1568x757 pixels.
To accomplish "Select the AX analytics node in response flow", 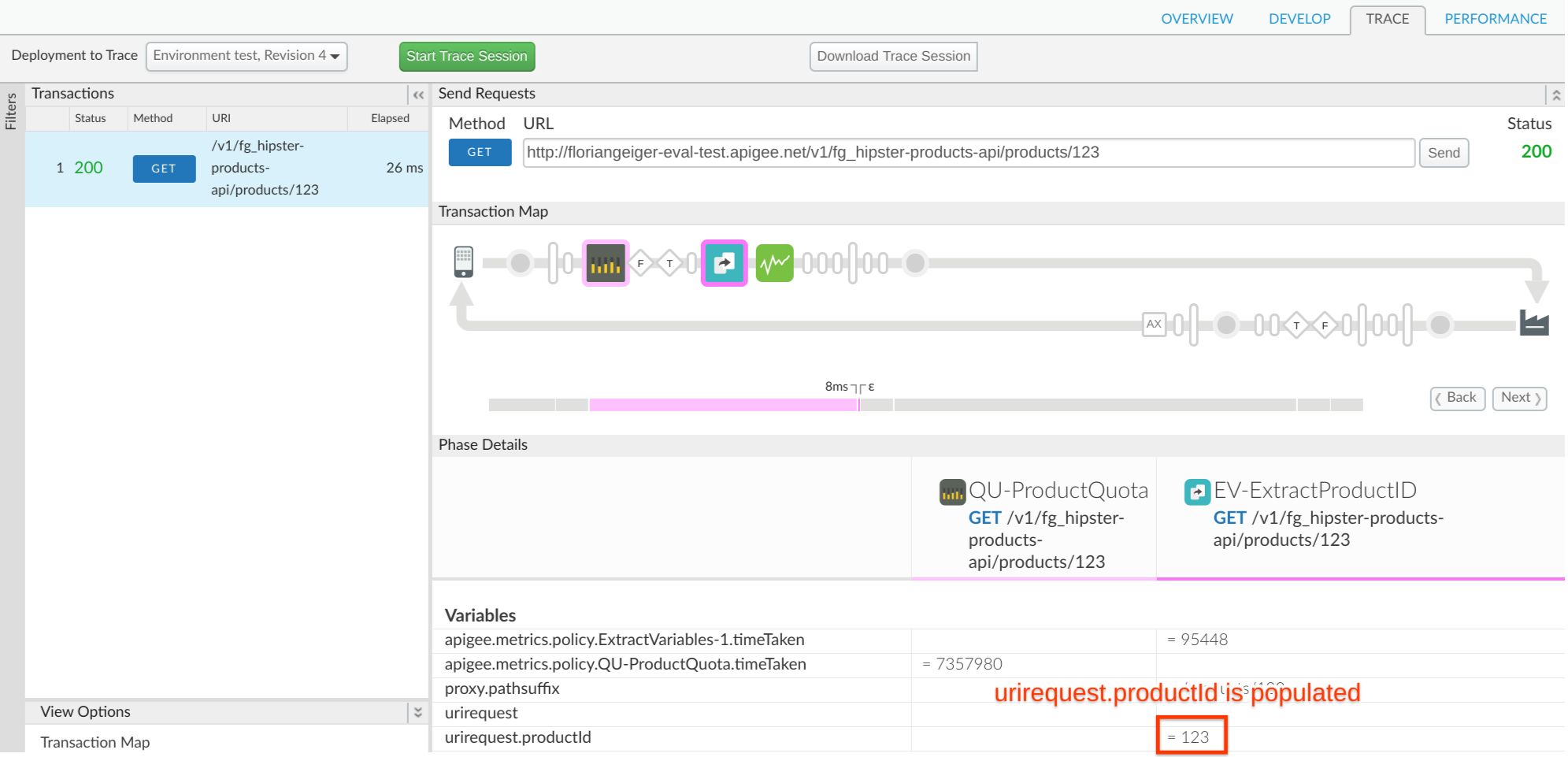I will coord(1154,325).
